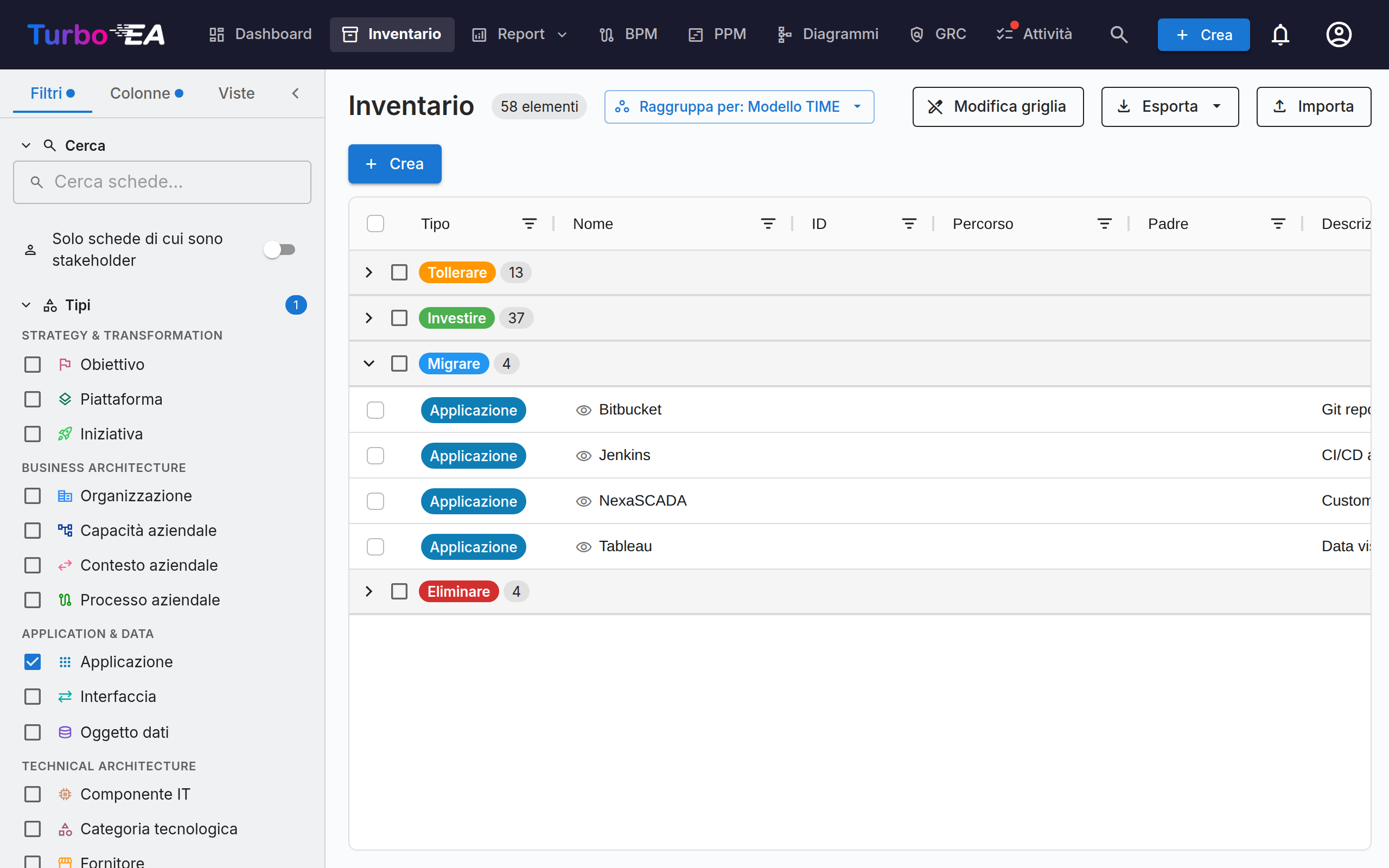Click the eye icon next to Tableau

tap(583, 547)
